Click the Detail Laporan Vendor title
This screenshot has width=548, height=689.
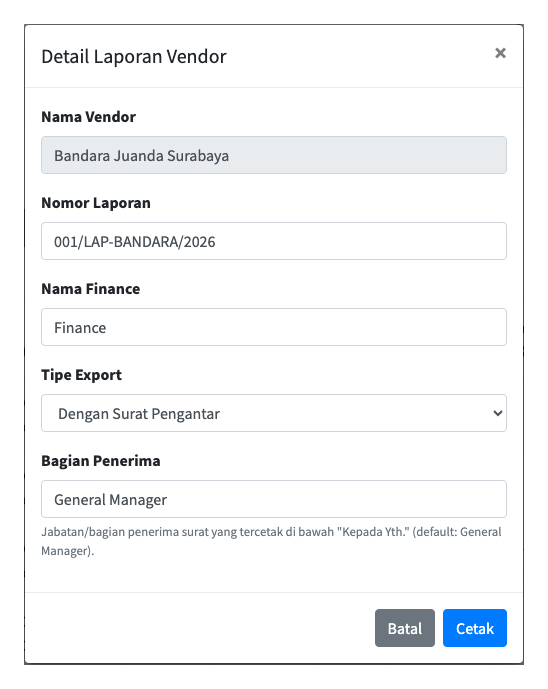(134, 57)
